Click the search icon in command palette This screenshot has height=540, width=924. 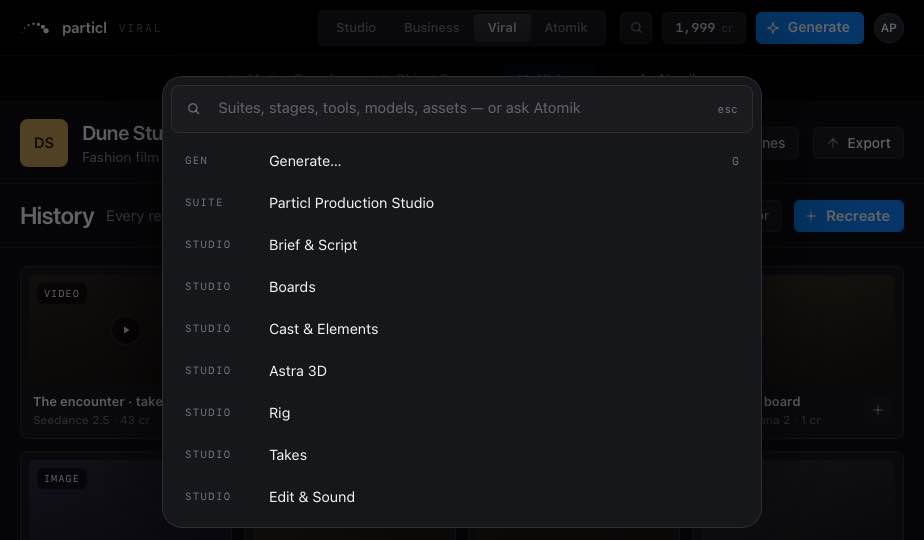(x=193, y=108)
